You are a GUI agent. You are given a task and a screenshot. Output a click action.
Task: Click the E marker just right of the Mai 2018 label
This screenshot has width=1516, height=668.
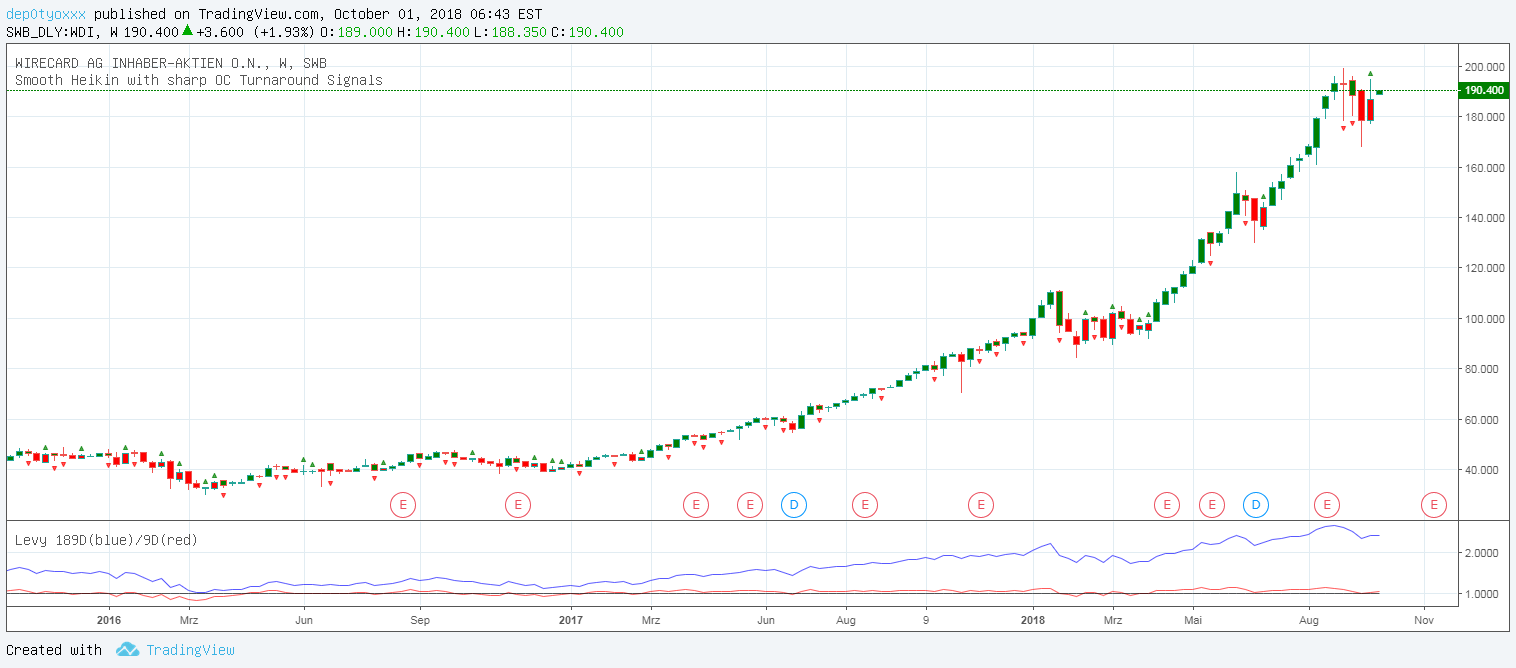[1212, 505]
